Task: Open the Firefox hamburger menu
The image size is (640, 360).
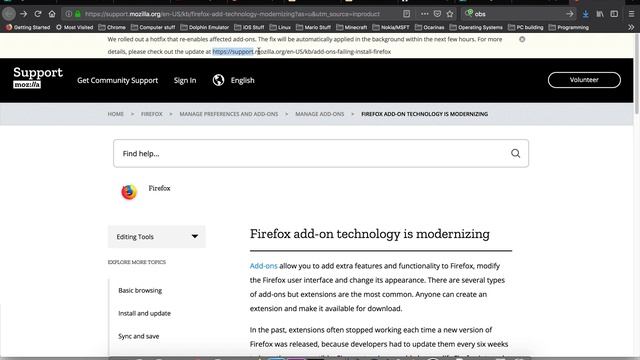Action: pyautogui.click(x=631, y=14)
